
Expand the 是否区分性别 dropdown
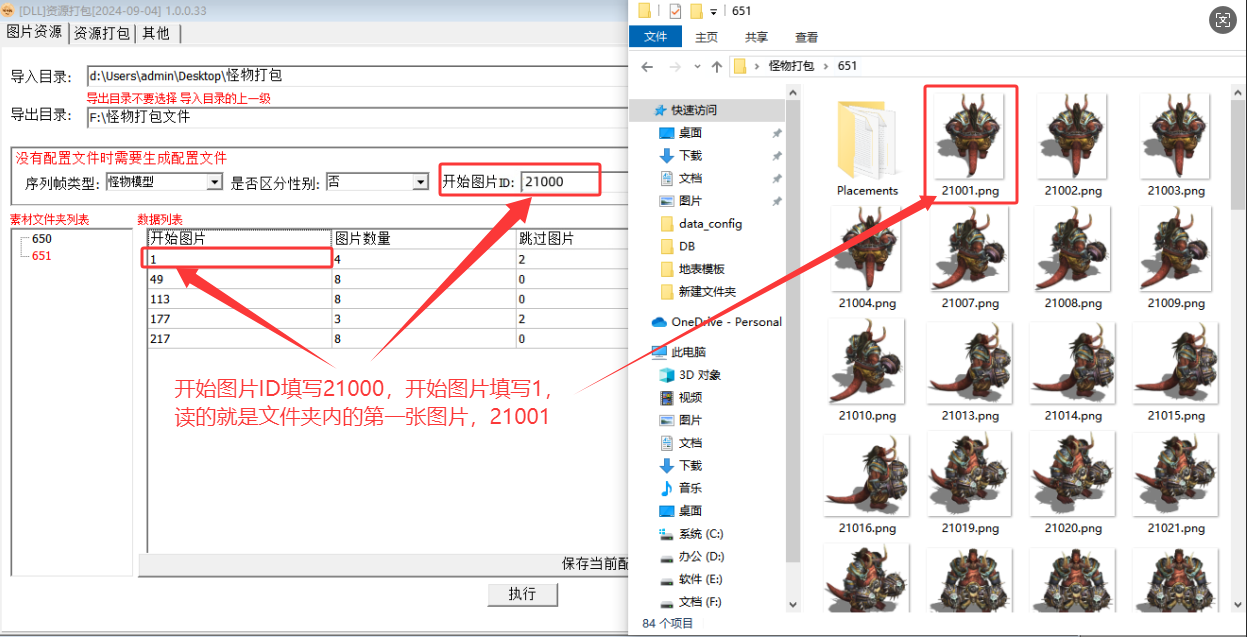tap(420, 182)
